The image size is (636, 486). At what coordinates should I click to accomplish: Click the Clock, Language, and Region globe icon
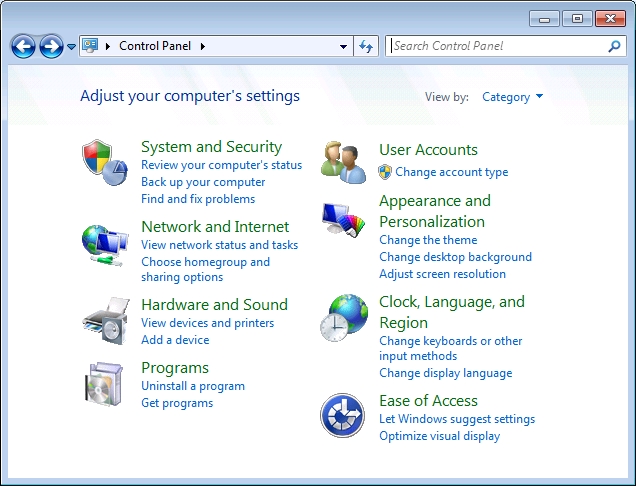pyautogui.click(x=344, y=318)
